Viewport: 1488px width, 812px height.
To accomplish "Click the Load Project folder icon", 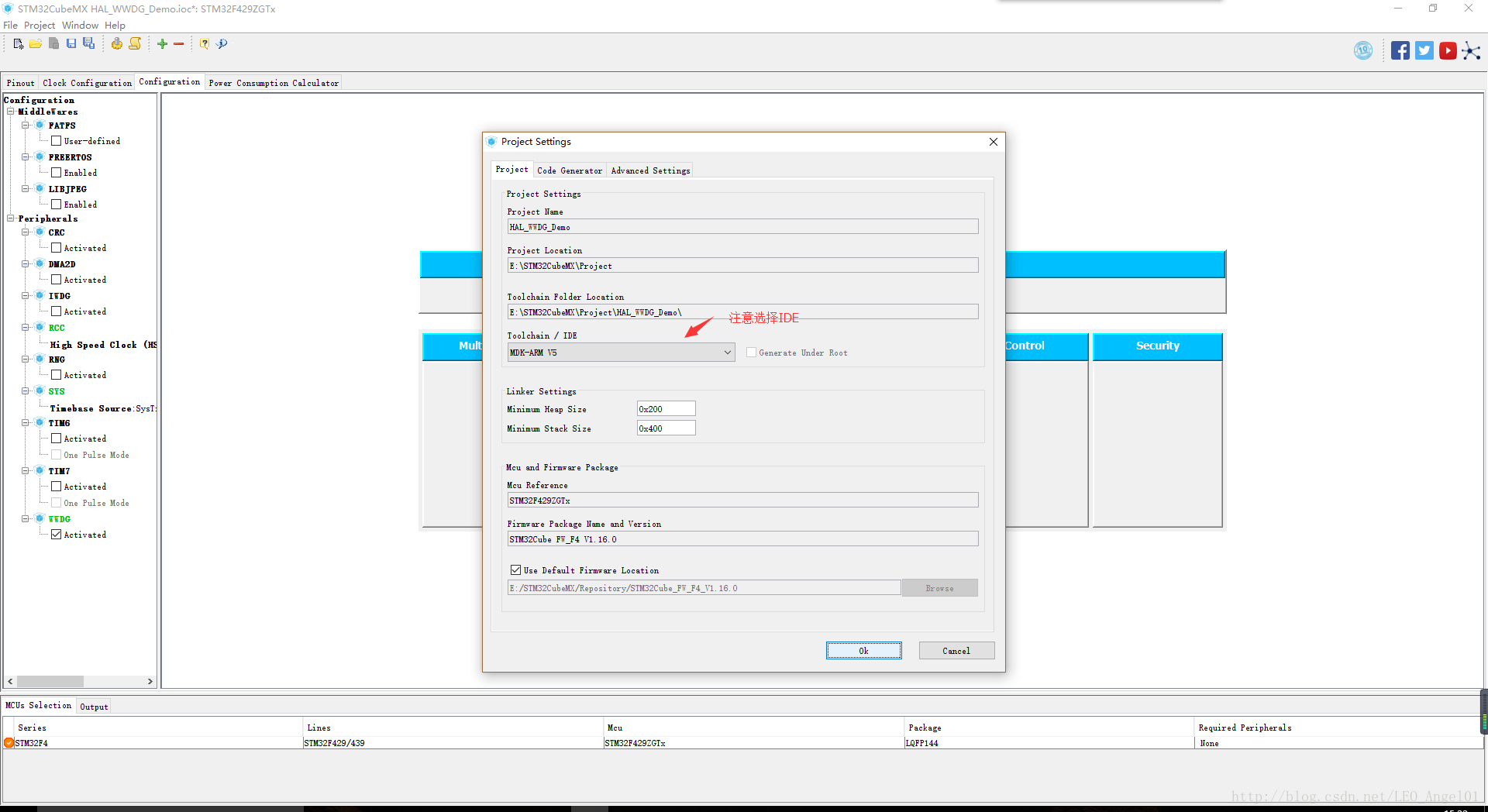I will coord(36,44).
